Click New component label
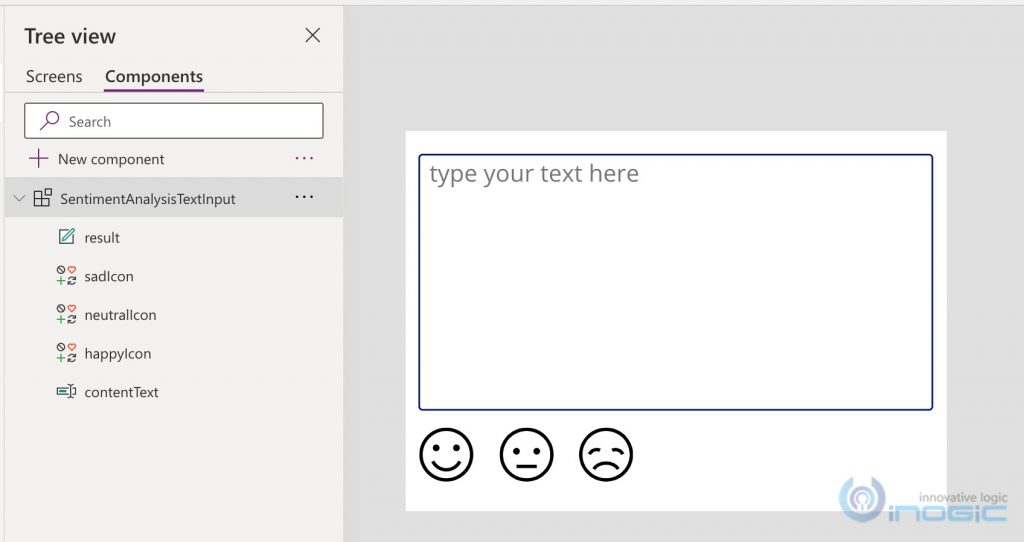 [111, 159]
